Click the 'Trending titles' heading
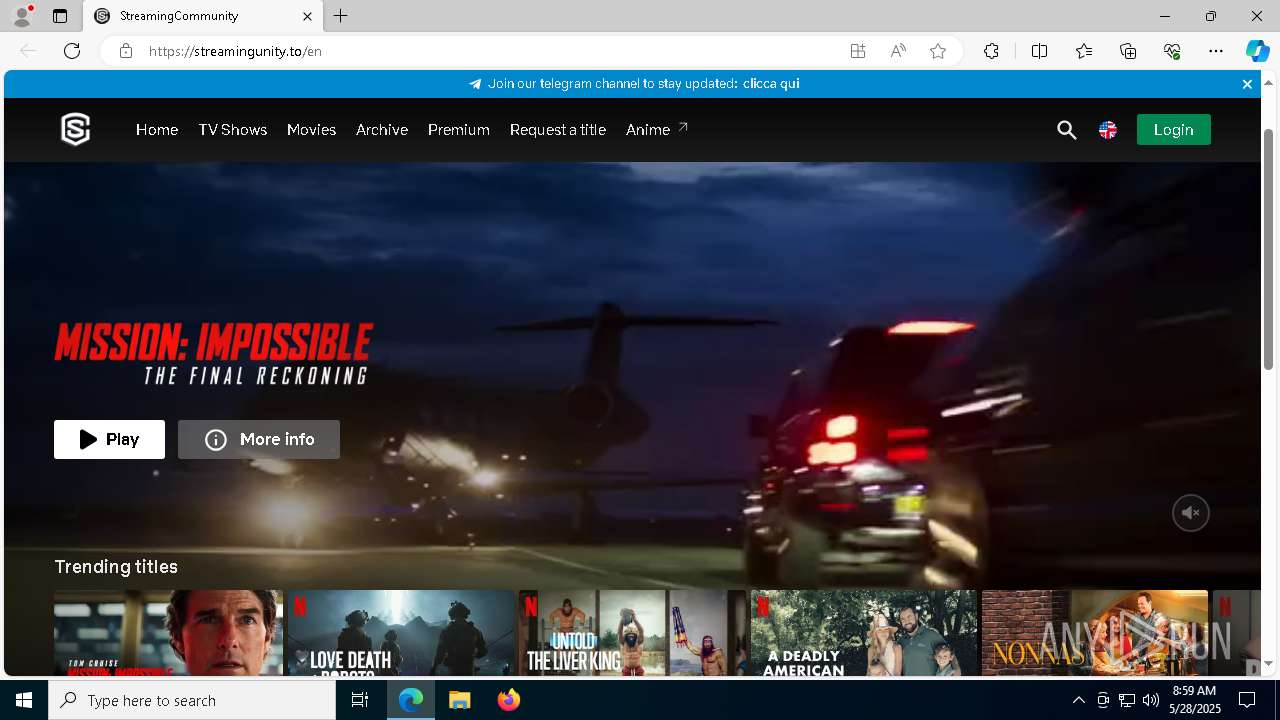 [x=116, y=567]
